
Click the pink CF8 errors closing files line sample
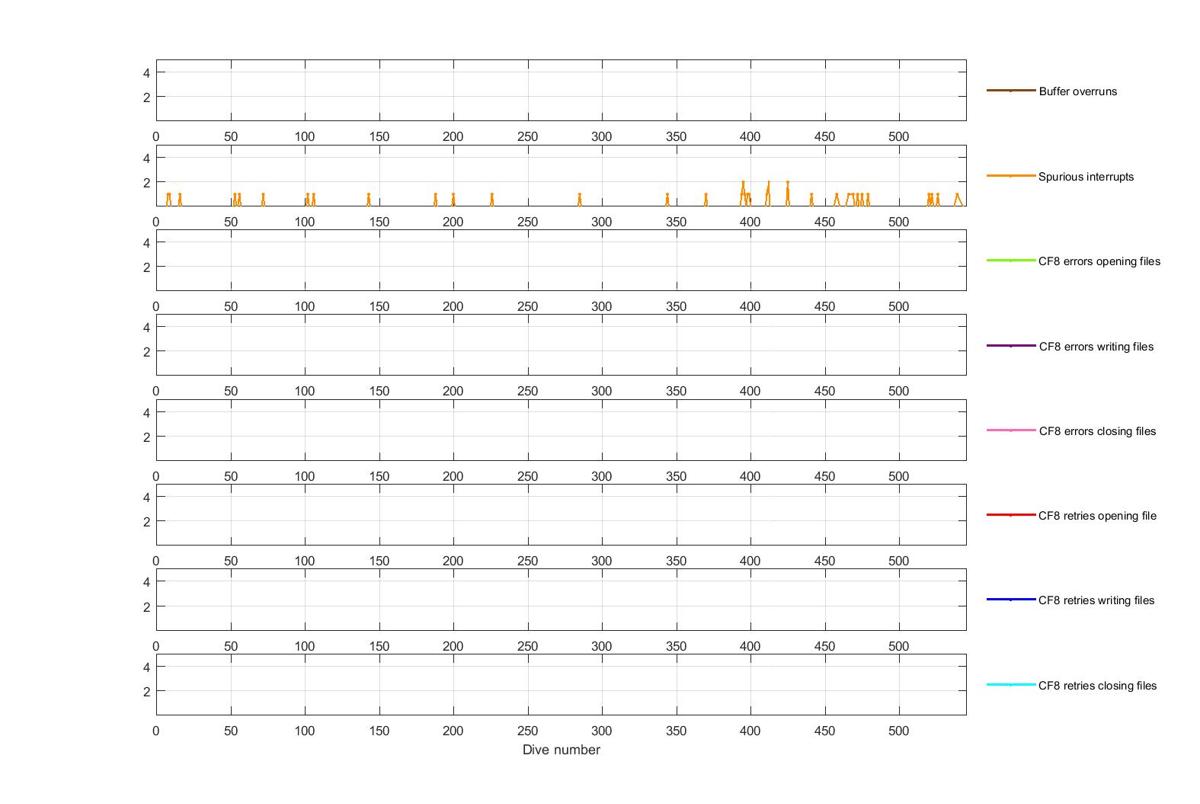1011,431
